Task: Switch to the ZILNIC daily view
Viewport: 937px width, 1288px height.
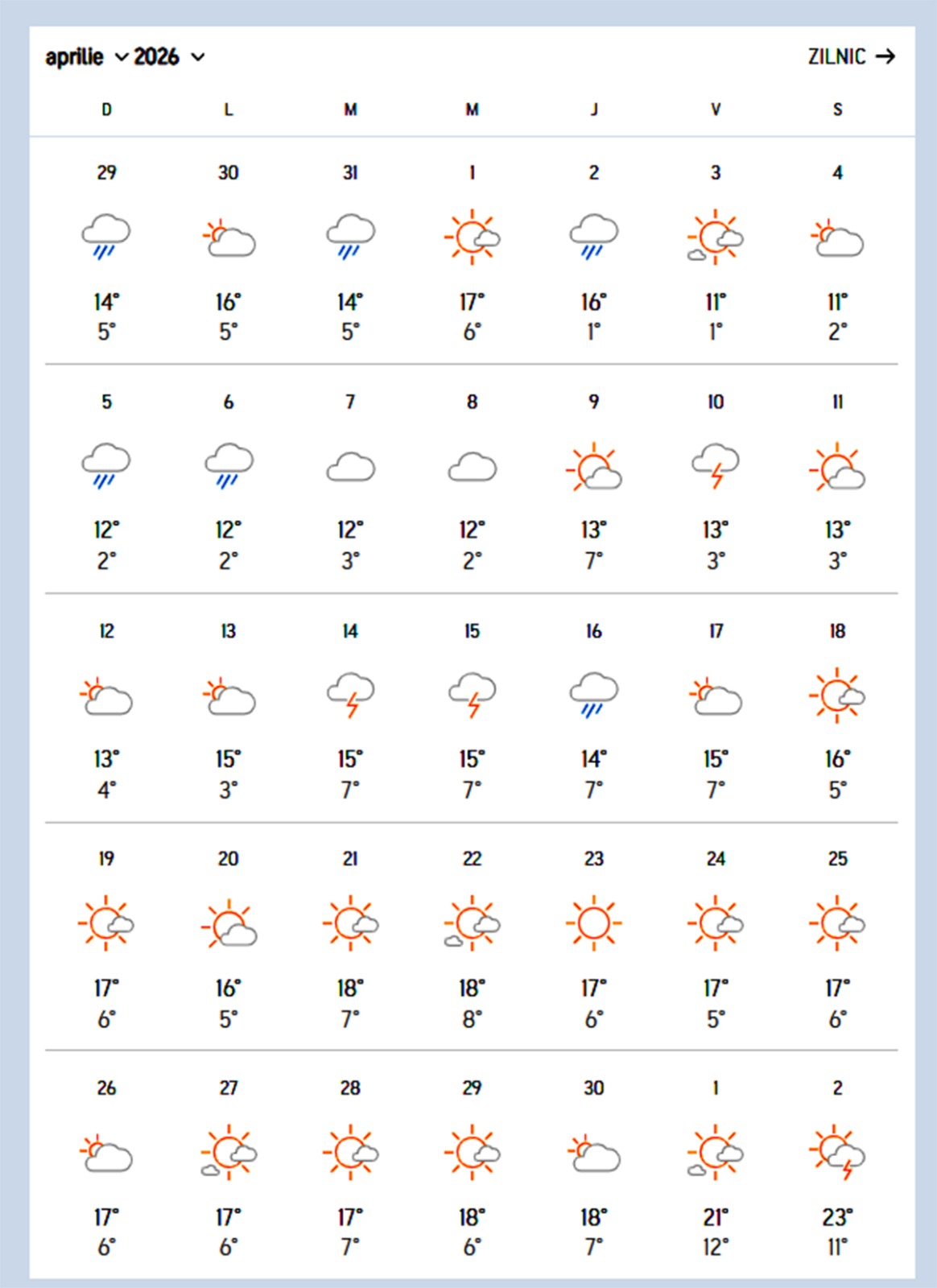Action: 851,56
